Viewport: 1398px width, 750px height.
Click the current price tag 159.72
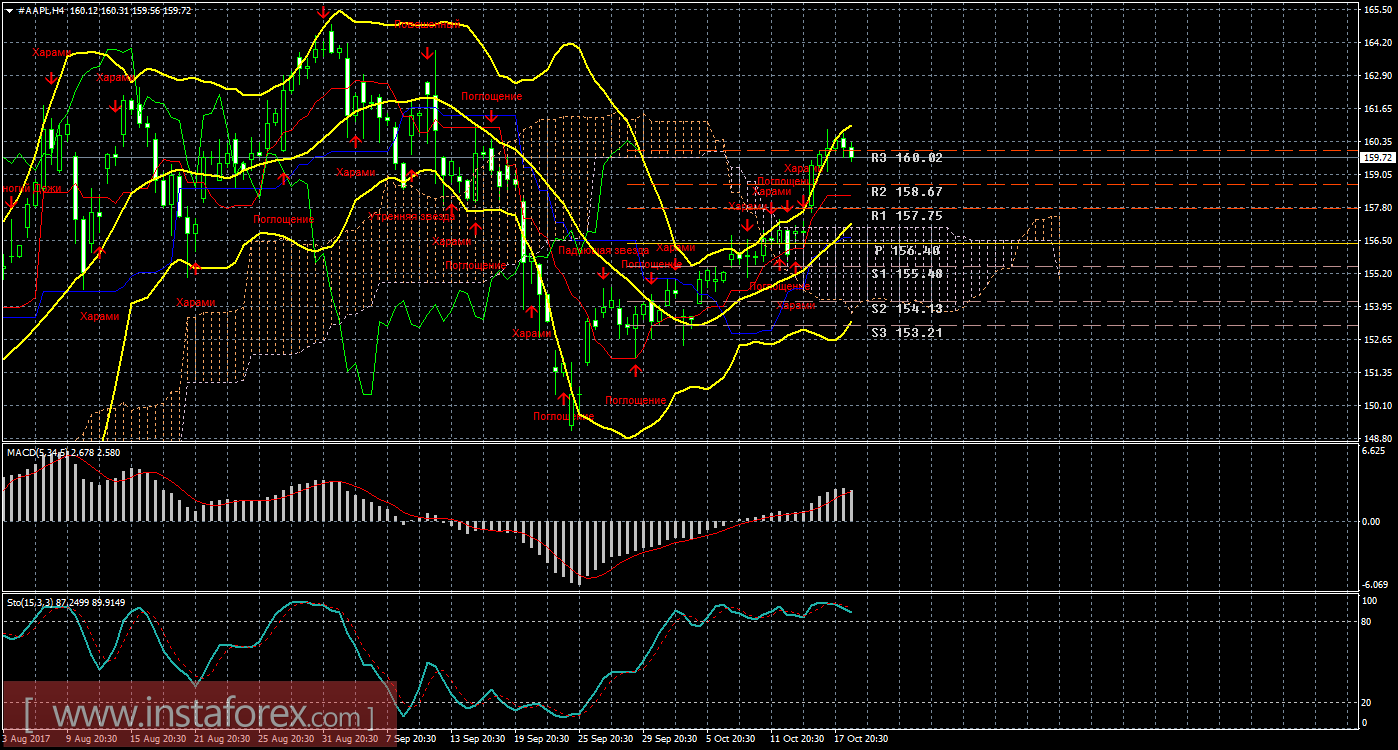click(x=1377, y=158)
